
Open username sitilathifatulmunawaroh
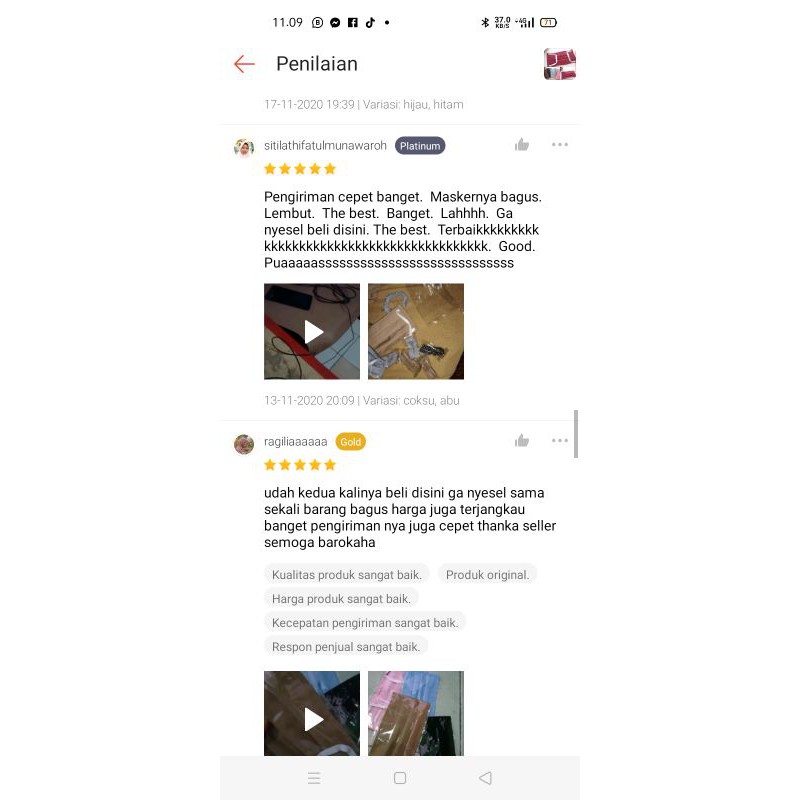(325, 146)
